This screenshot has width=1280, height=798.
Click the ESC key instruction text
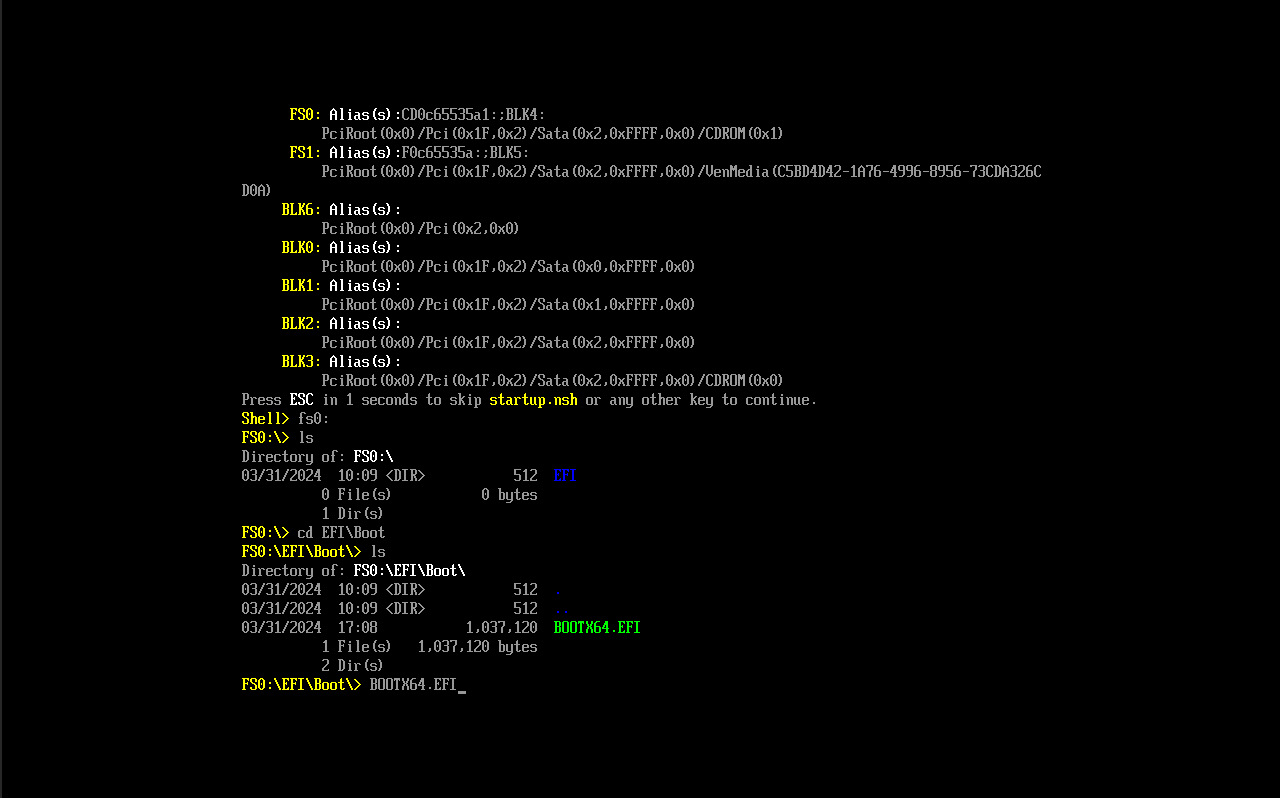click(x=301, y=399)
